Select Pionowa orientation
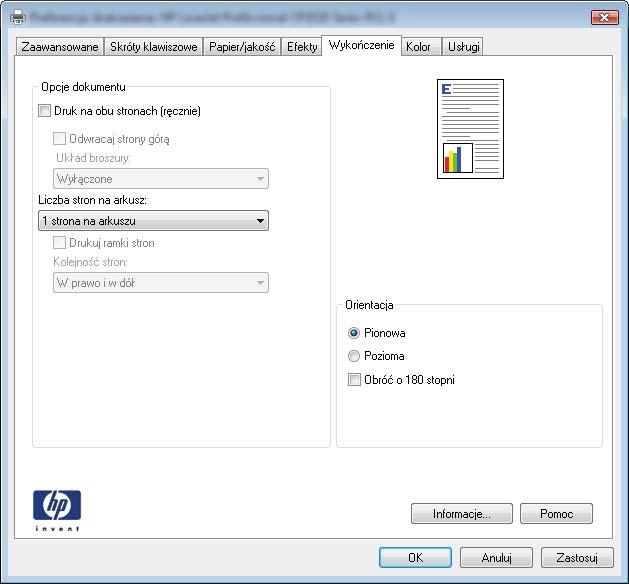Screen dimensions: 629x584 [x=354, y=333]
